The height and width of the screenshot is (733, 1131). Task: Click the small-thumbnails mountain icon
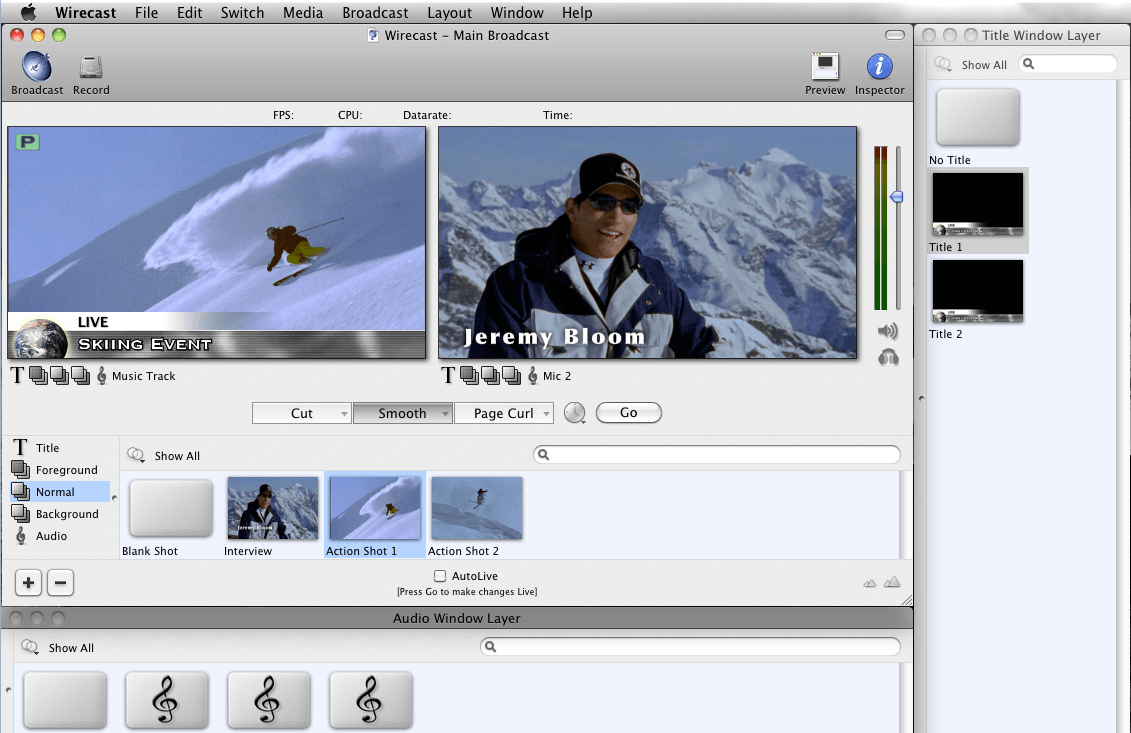point(870,583)
